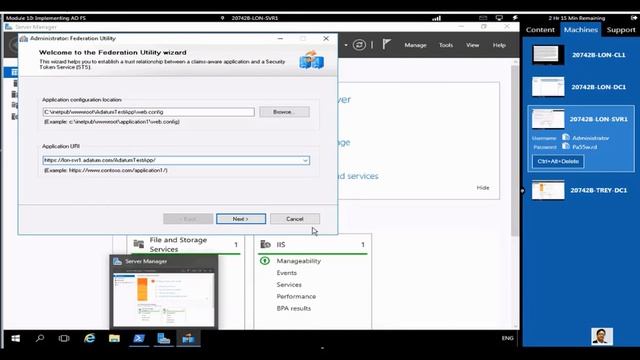Click Performance under the IIS tile
640x360 pixels.
(x=296, y=296)
